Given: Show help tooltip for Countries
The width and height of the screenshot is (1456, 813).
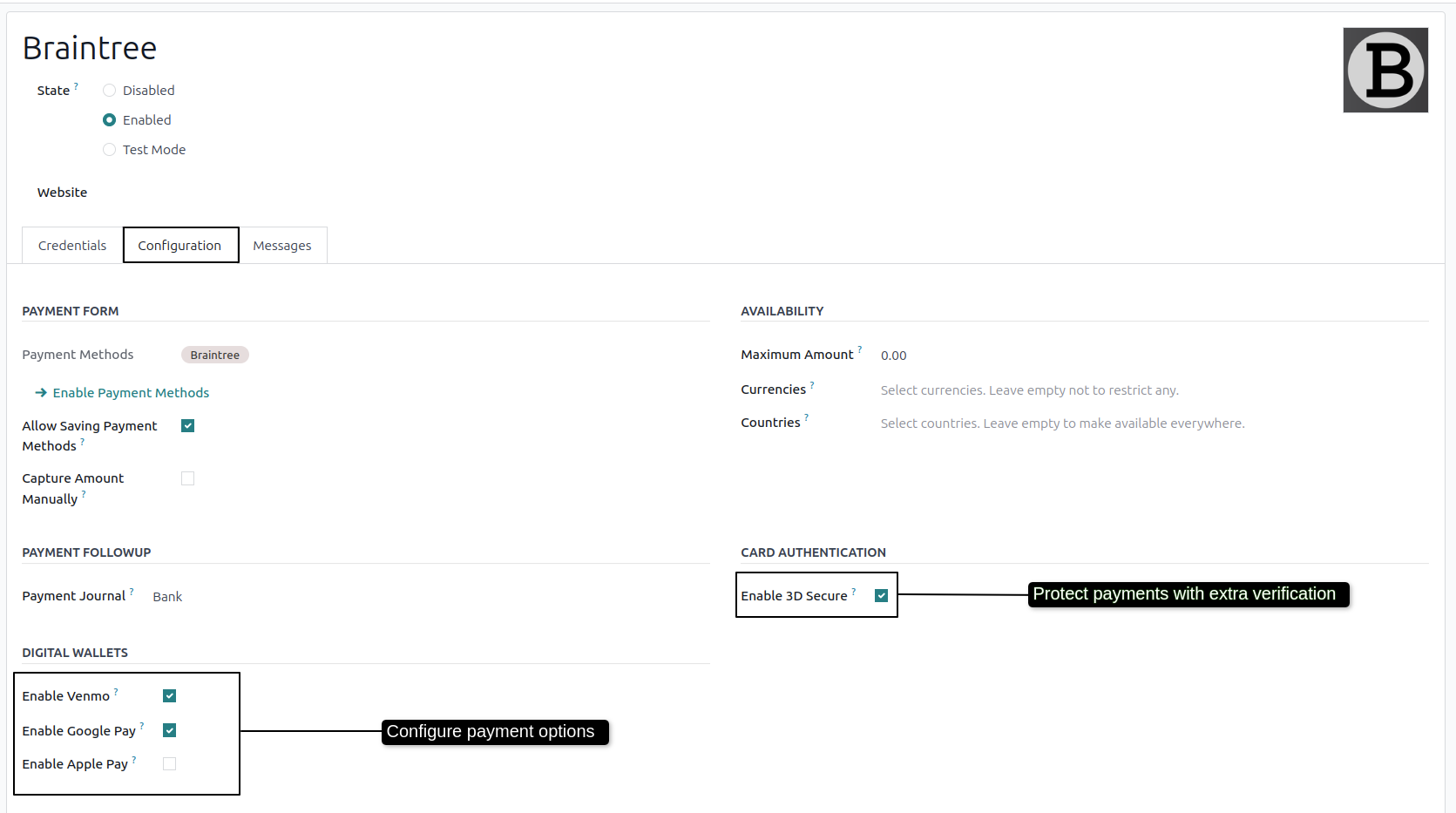Looking at the screenshot, I should point(806,417).
